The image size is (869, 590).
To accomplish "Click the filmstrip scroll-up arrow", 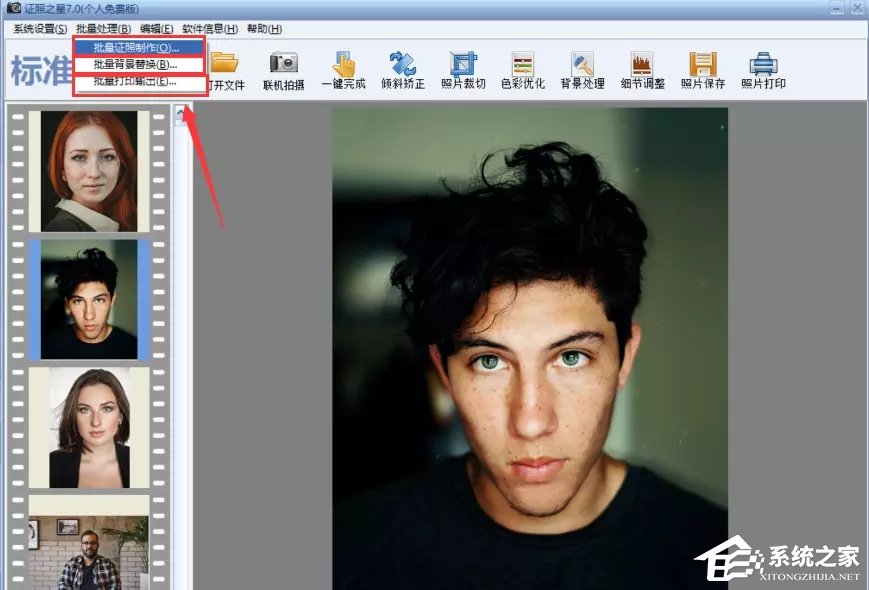I will click(181, 111).
